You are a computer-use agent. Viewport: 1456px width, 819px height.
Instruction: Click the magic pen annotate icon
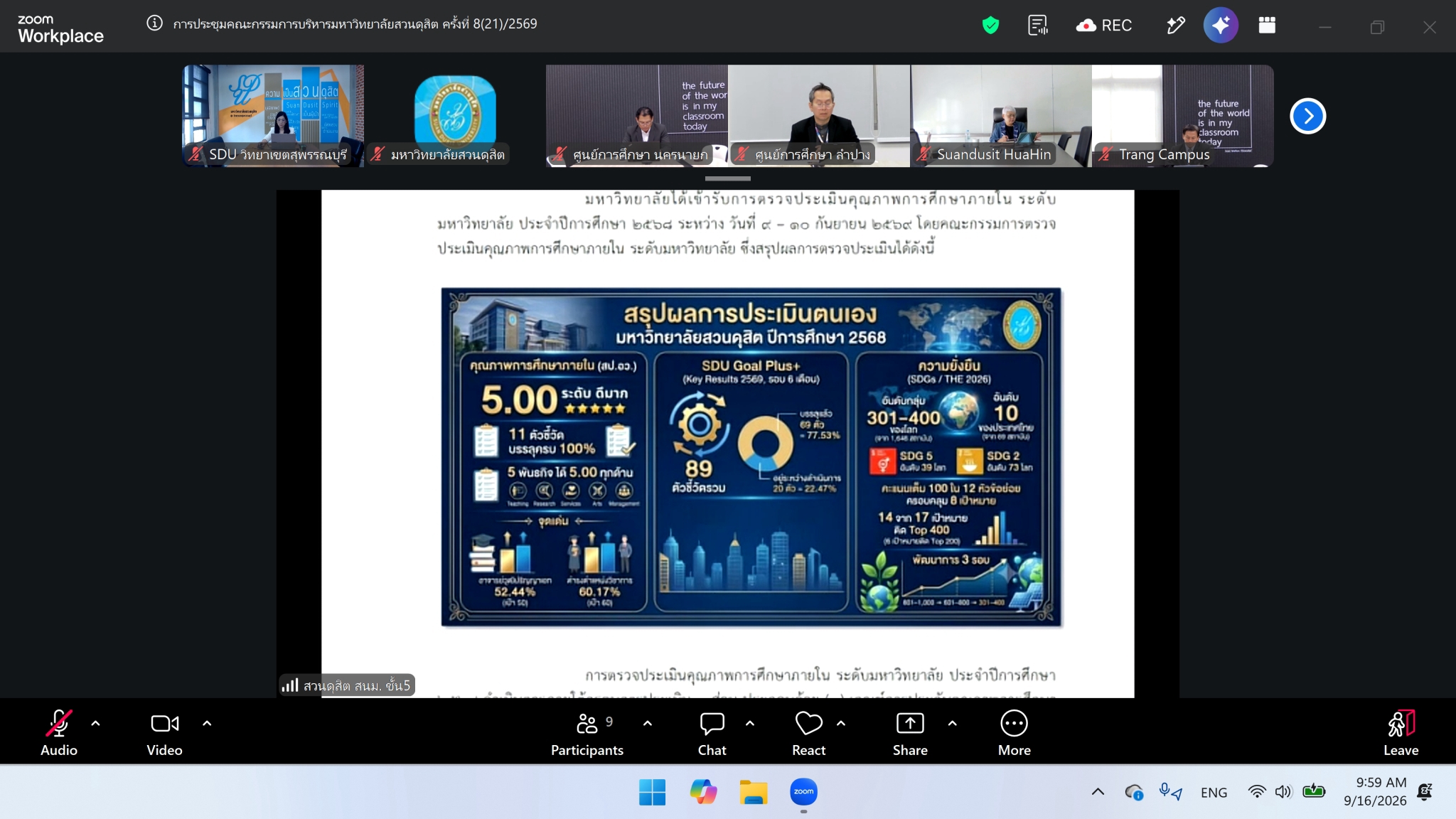(1176, 26)
